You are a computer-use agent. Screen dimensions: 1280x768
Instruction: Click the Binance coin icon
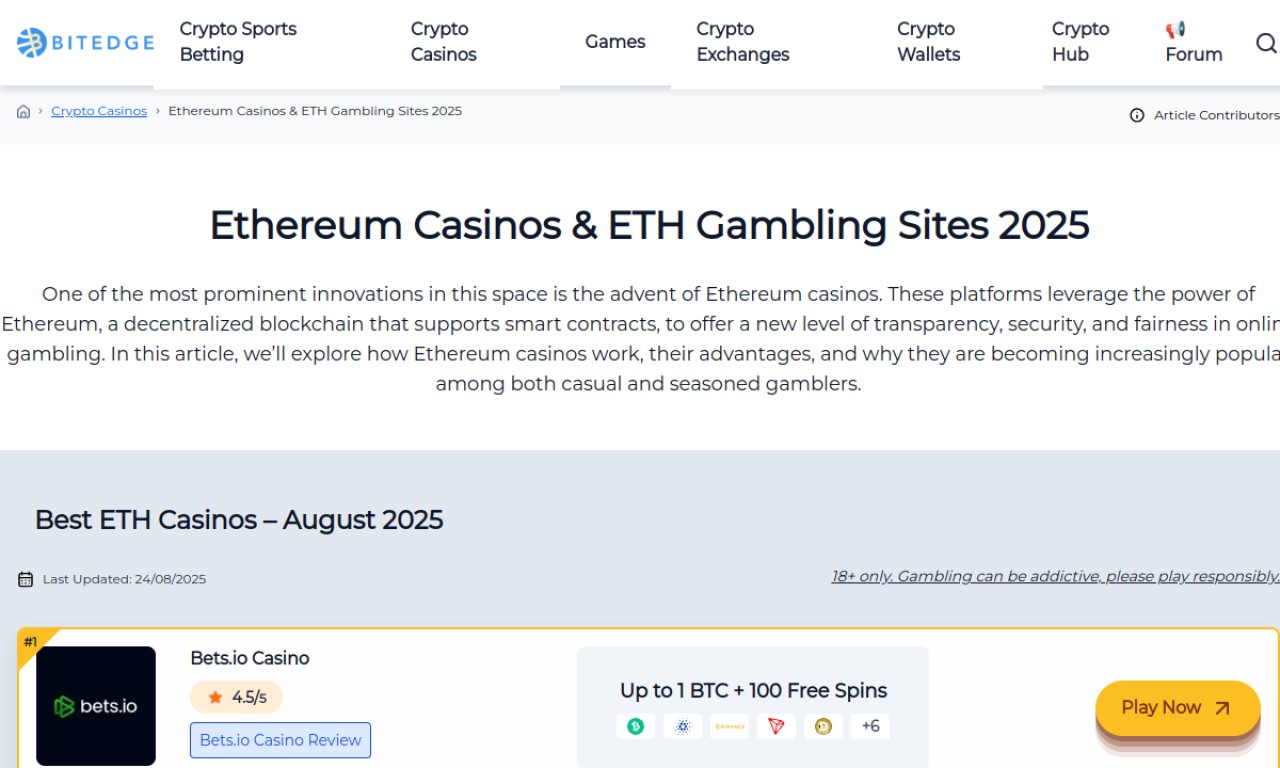click(730, 727)
